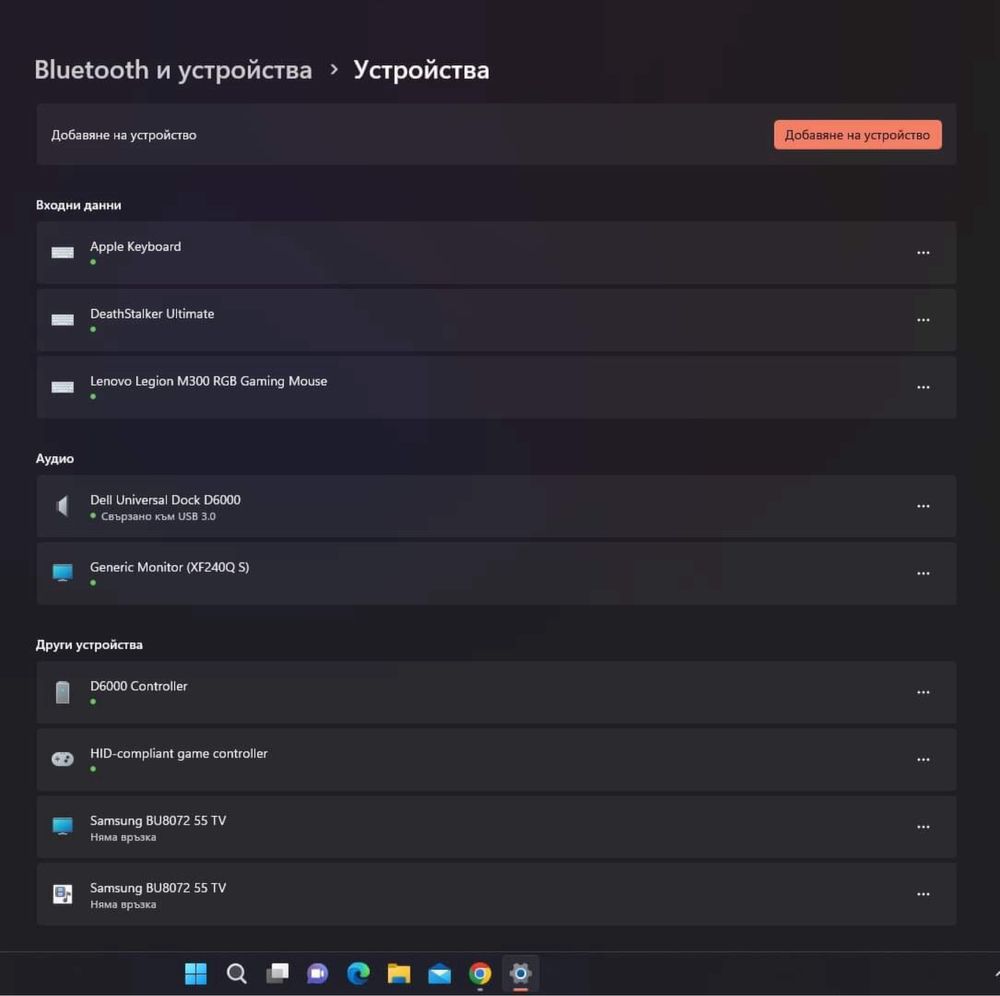Open more options for Samsung TV with monitor icon

[x=923, y=827]
